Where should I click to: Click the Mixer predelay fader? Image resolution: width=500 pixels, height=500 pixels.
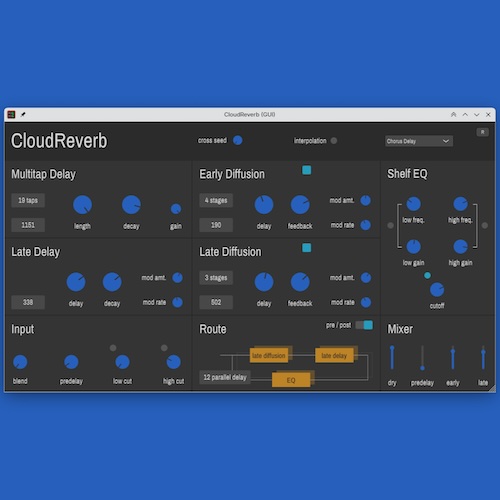pyautogui.click(x=422, y=358)
